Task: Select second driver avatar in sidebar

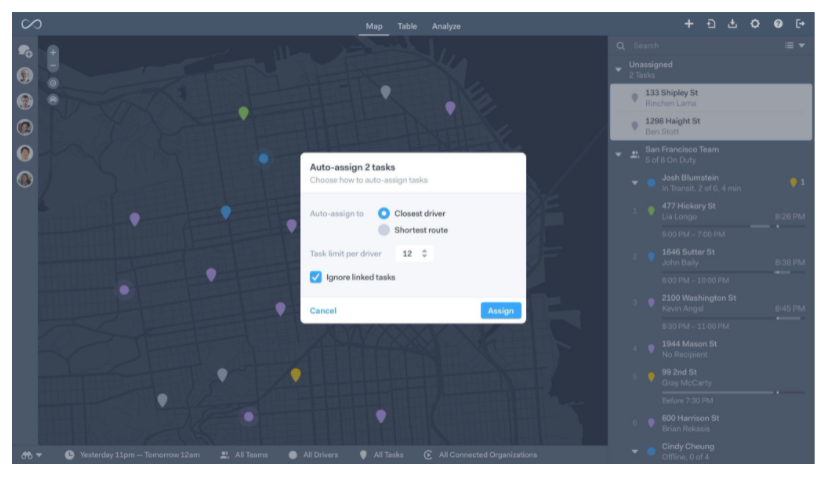Action: coord(25,101)
